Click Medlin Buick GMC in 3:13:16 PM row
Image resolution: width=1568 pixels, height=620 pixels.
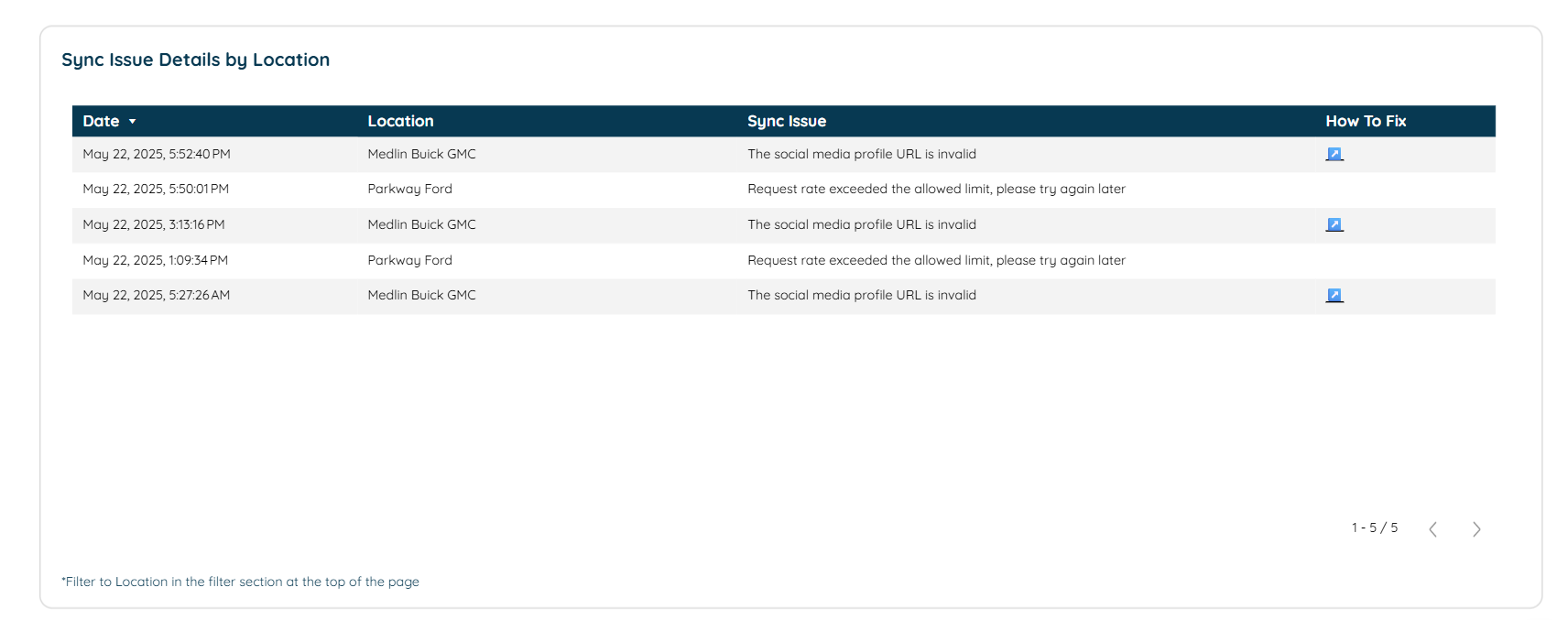tap(421, 224)
